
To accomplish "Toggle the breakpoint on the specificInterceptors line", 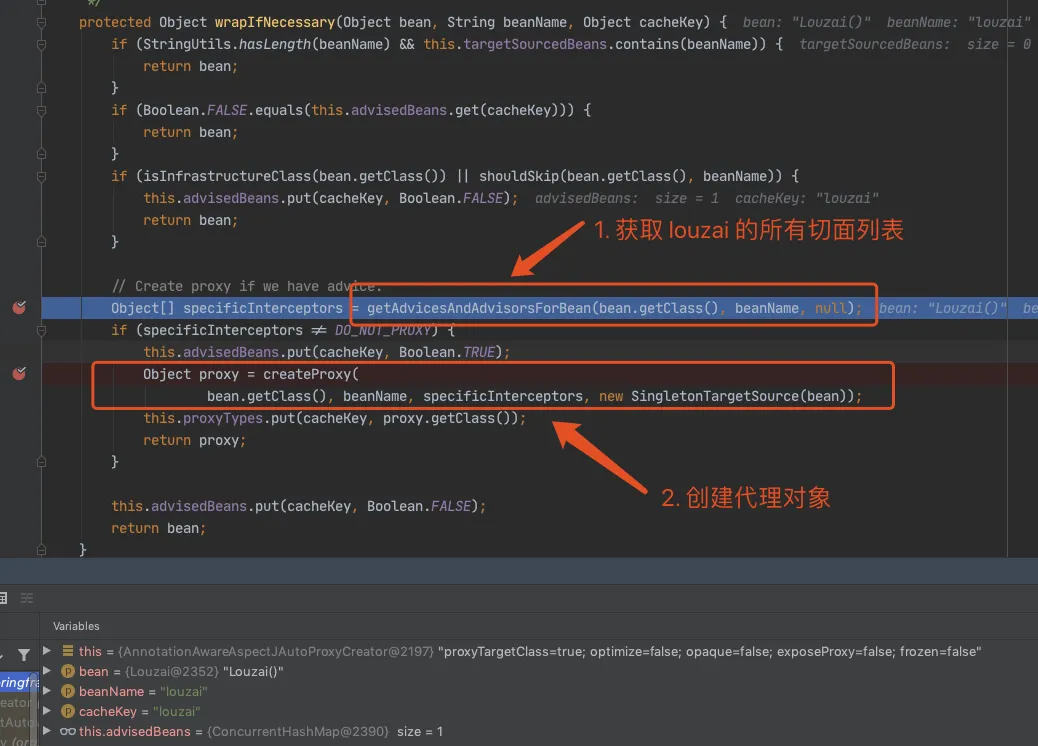I will 19,308.
